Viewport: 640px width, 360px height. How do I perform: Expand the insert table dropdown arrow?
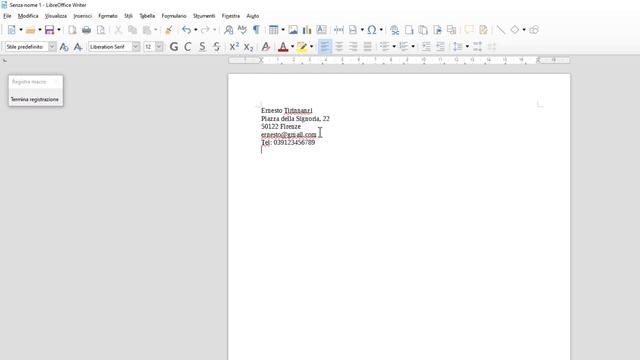283,30
